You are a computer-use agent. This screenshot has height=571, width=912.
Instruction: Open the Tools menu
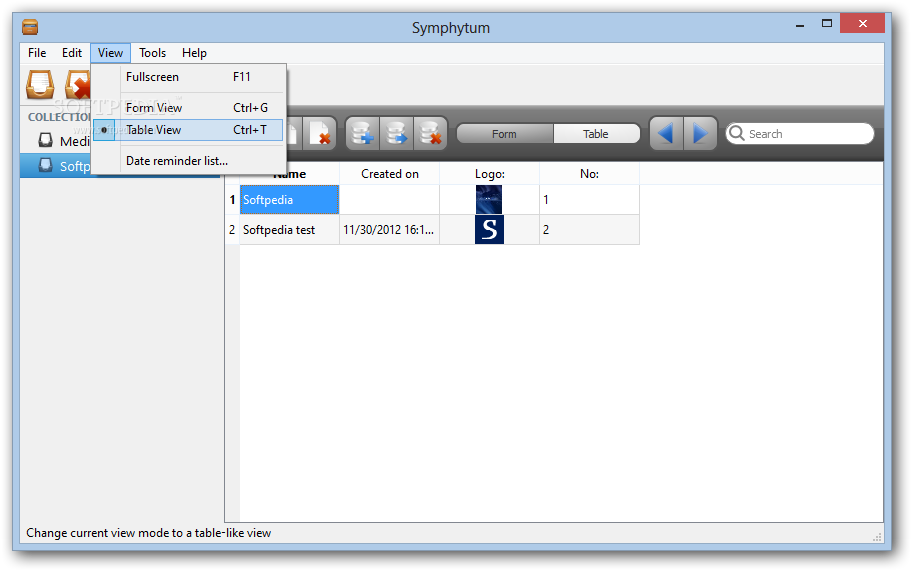point(152,52)
